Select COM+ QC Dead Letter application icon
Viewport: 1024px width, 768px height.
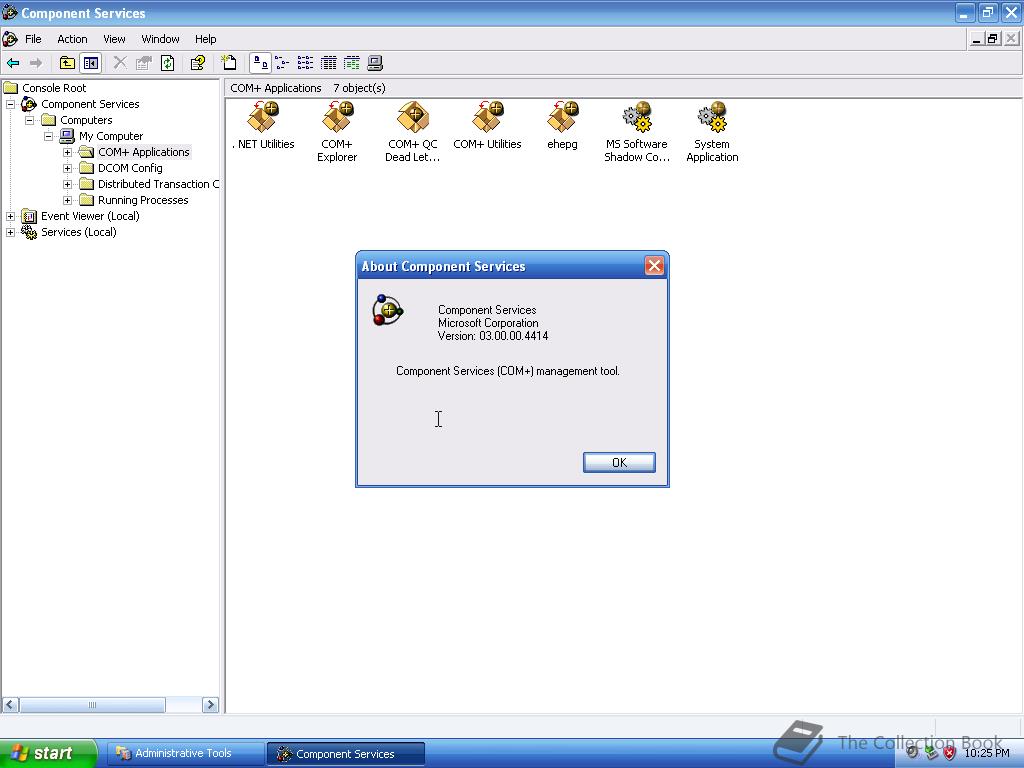point(412,132)
